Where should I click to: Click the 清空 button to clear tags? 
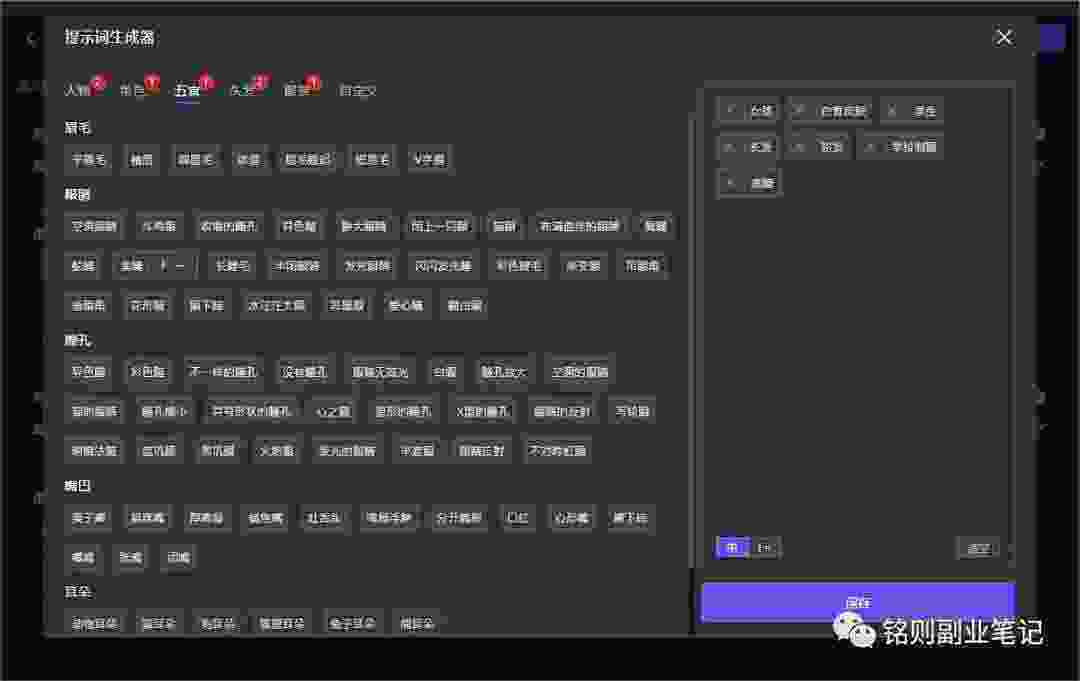coord(977,548)
